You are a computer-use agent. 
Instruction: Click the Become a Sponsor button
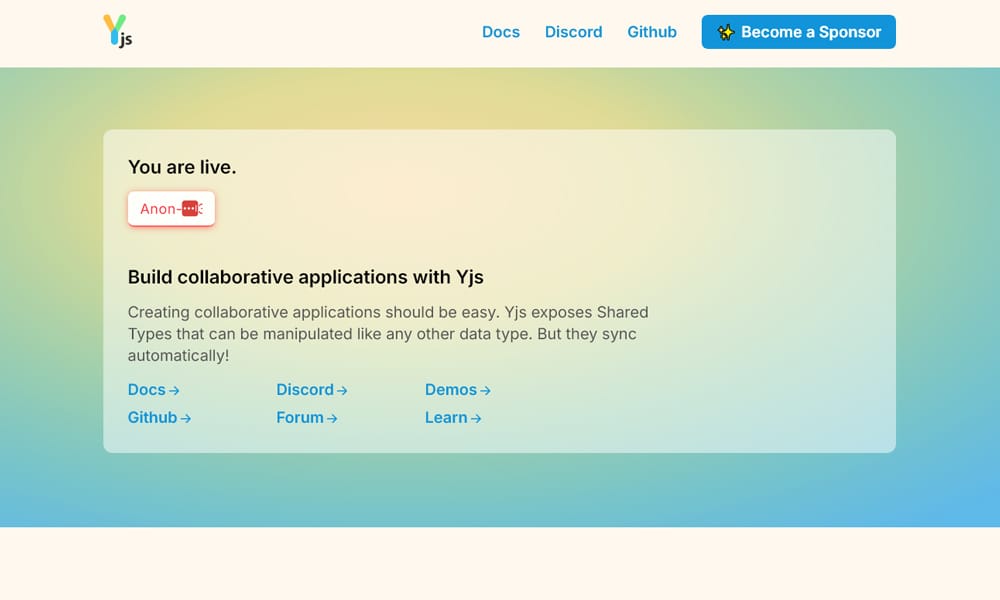pyautogui.click(x=798, y=32)
